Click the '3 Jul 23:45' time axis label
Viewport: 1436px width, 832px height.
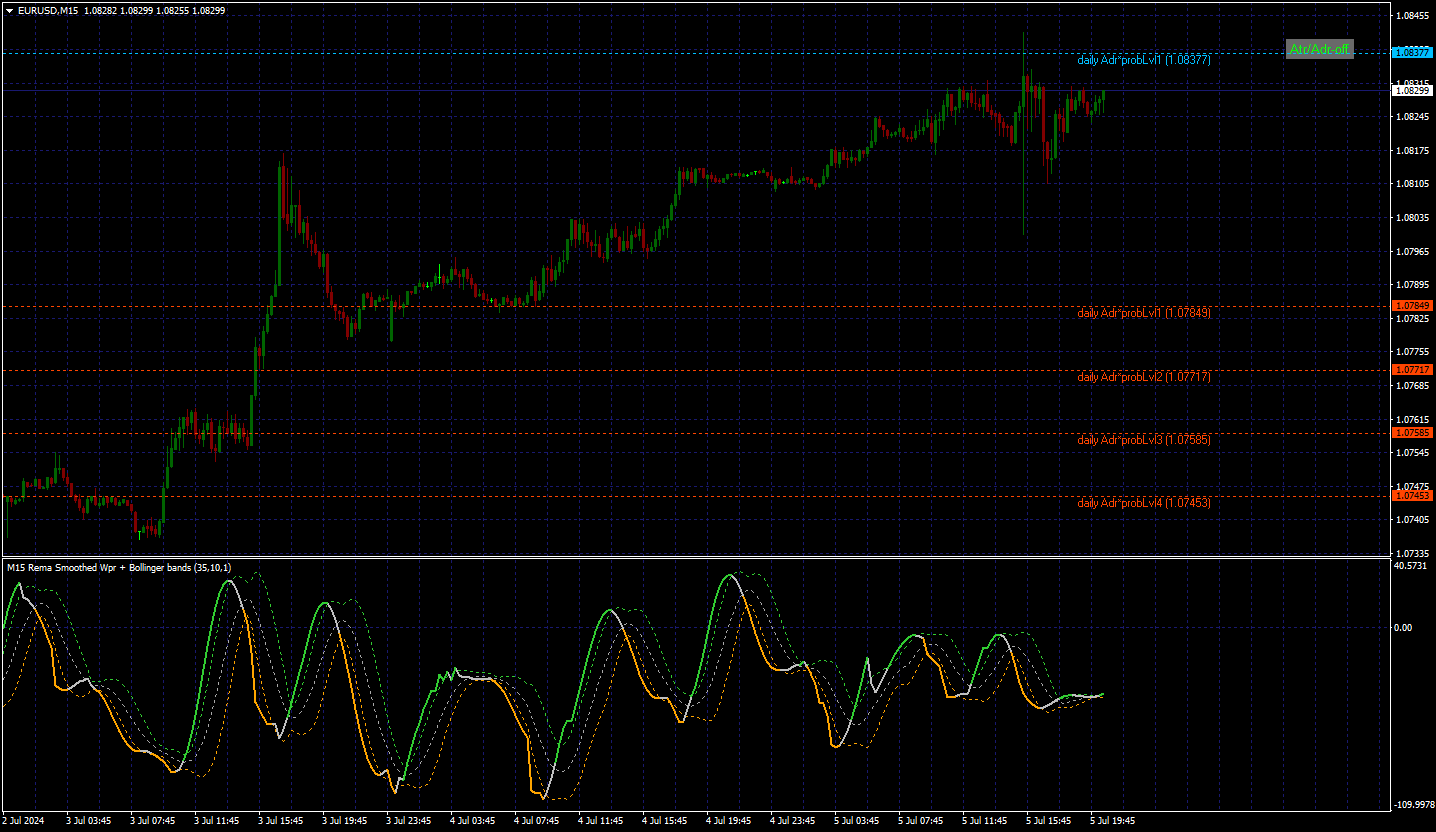(409, 821)
